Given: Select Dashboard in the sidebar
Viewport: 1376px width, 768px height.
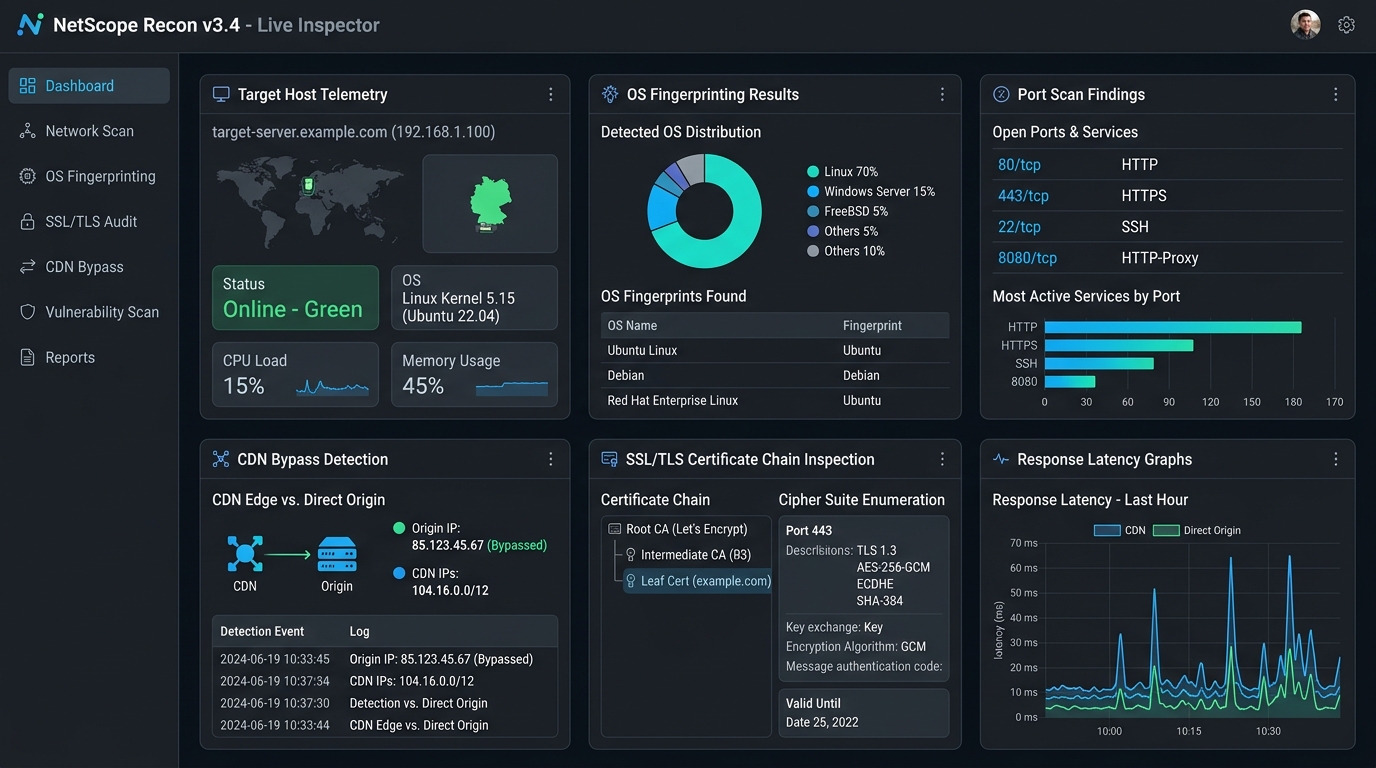Looking at the screenshot, I should point(89,86).
